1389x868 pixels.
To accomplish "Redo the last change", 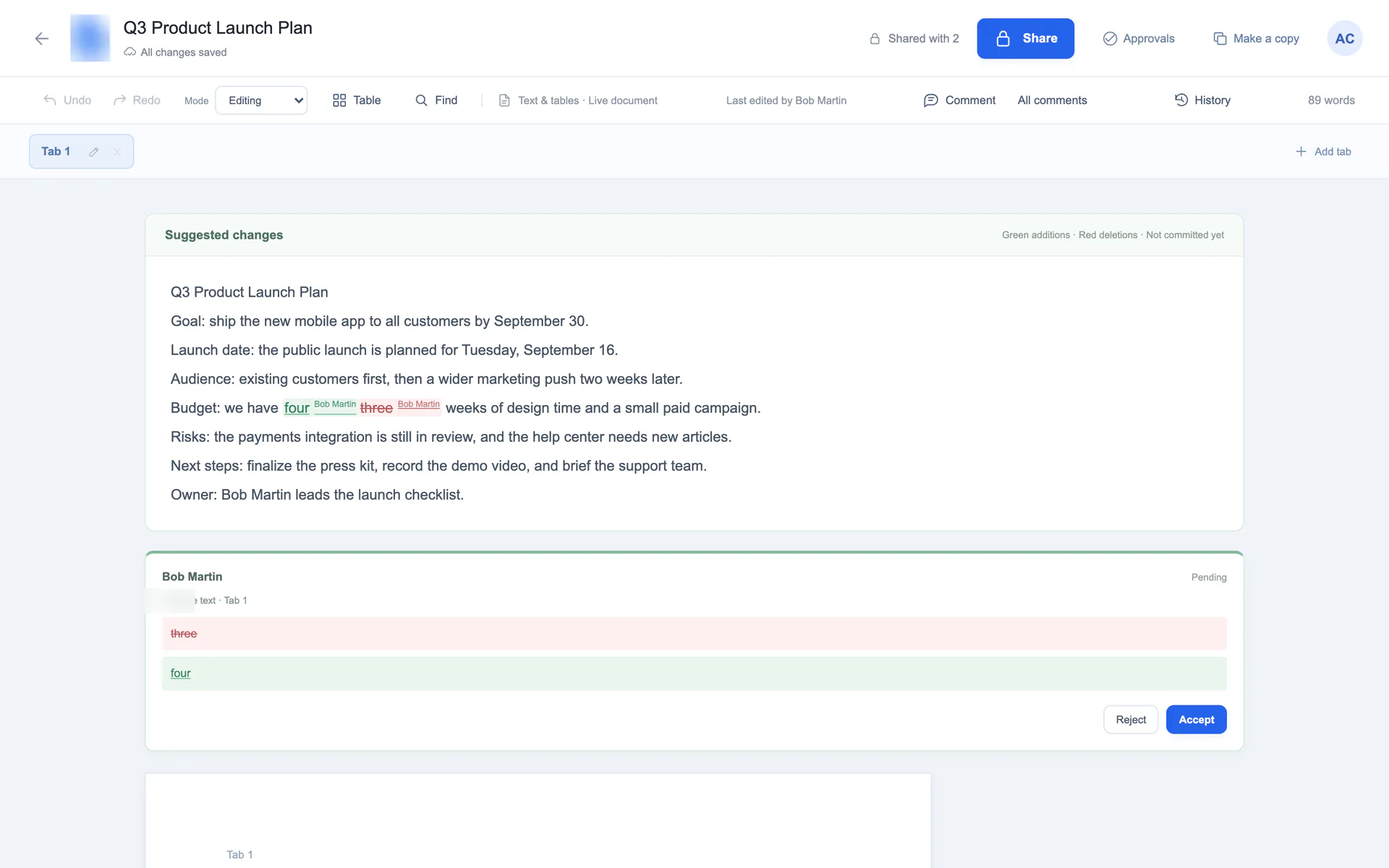I will (x=137, y=100).
